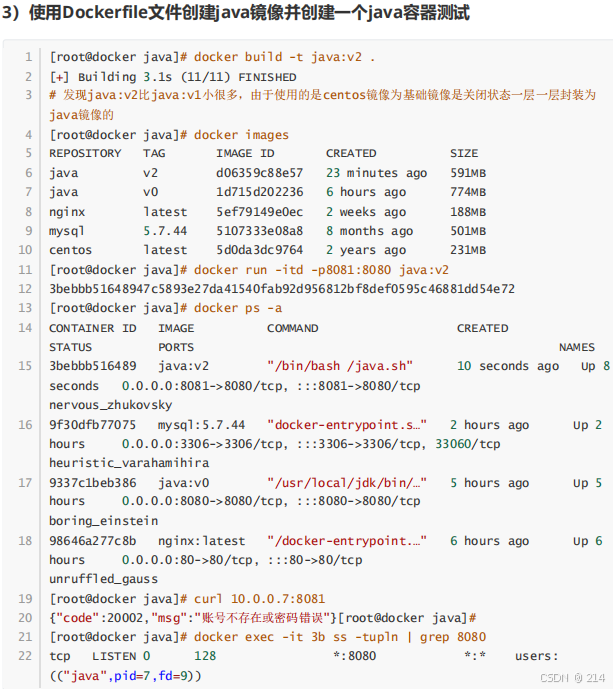Click '2 years ago' created value
613x689 pixels.
(366, 250)
